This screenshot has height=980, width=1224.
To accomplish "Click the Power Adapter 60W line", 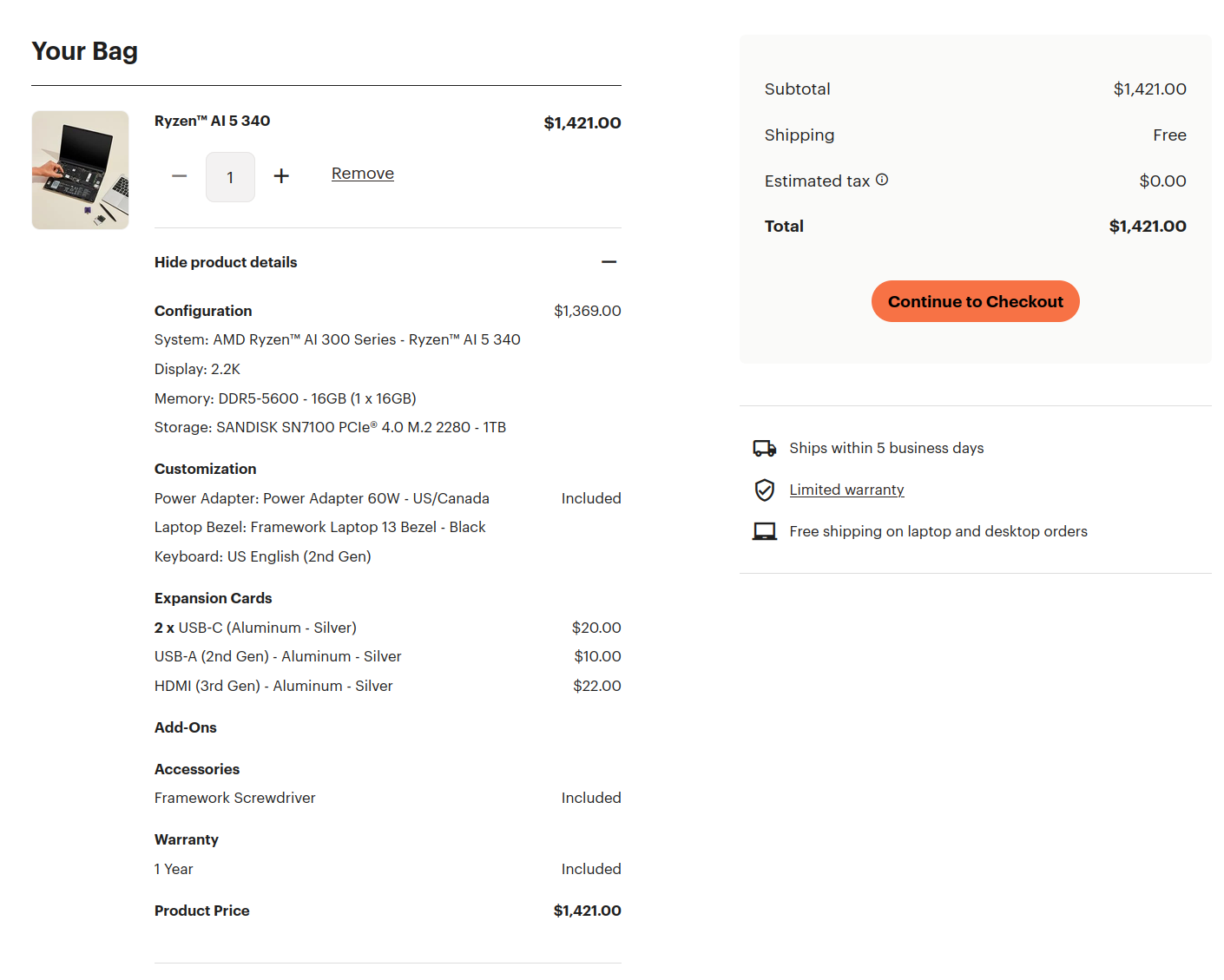I will point(322,498).
